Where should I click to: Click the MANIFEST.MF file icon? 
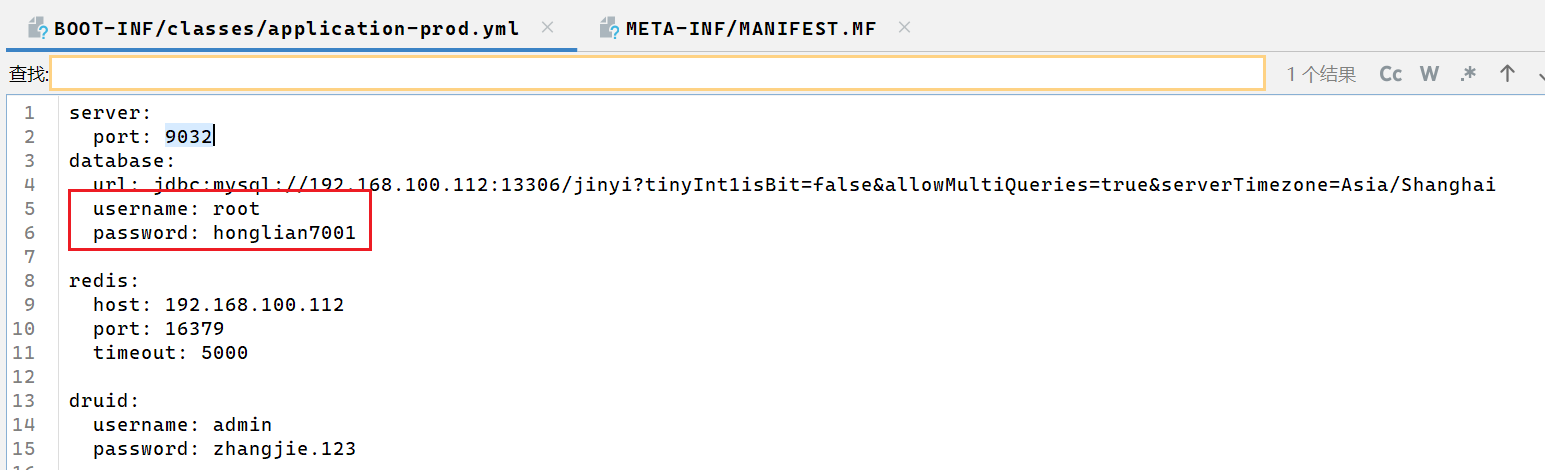pyautogui.click(x=608, y=28)
